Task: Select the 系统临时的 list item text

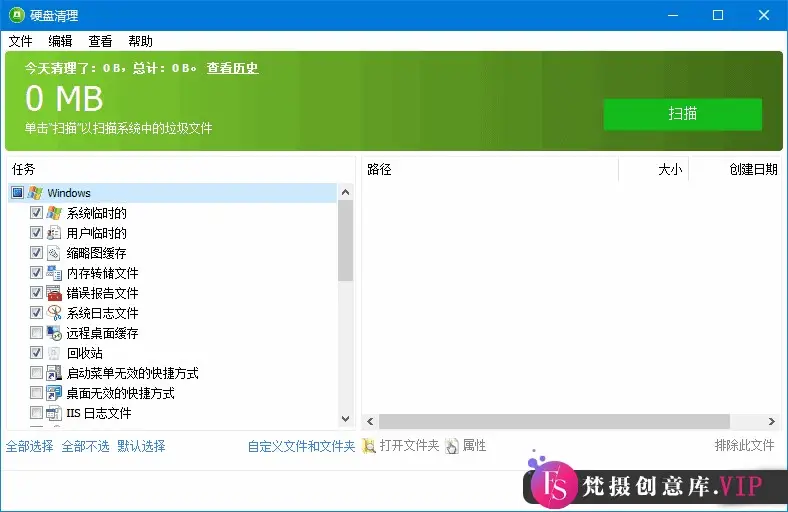Action: coord(96,213)
